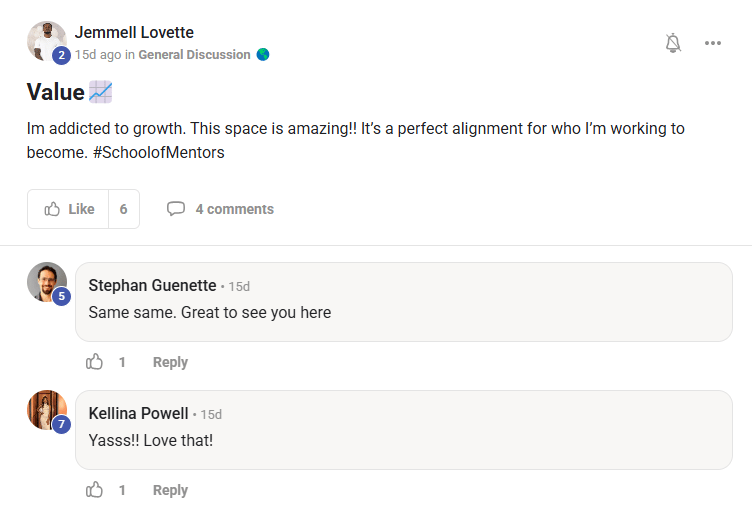
Task: Click level 2 badge on Jemmell's avatar
Action: pos(61,56)
